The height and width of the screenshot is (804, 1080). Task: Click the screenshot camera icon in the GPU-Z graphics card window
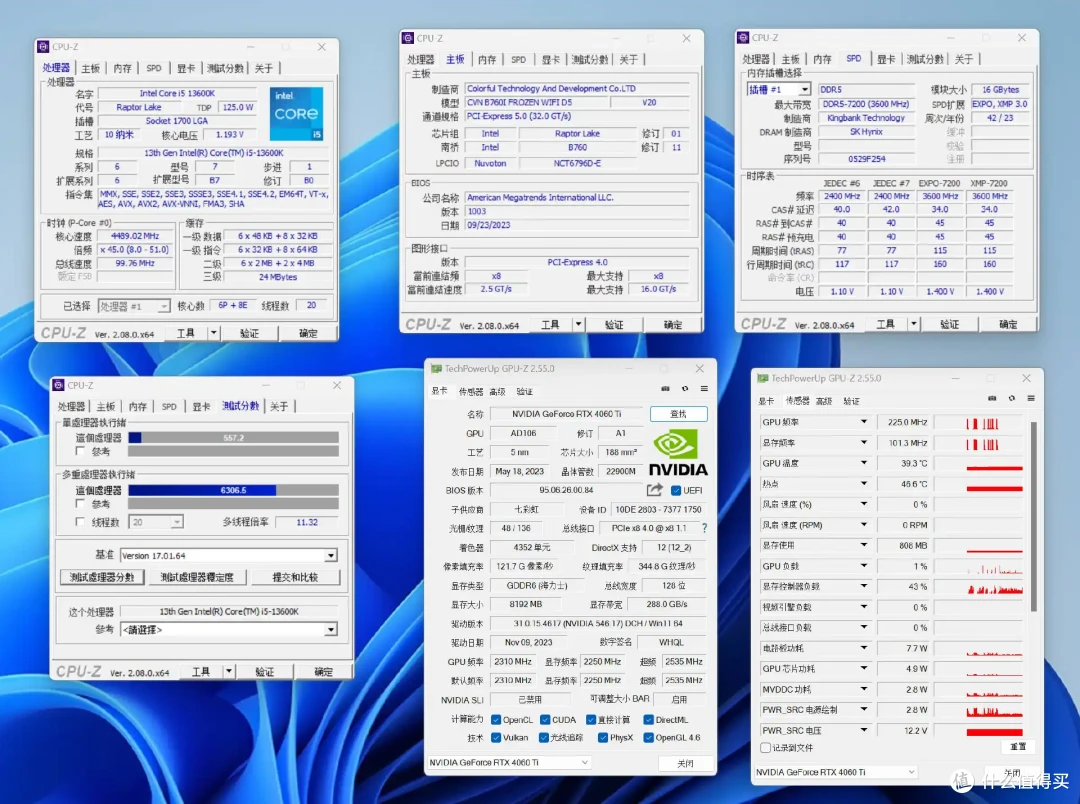click(665, 389)
